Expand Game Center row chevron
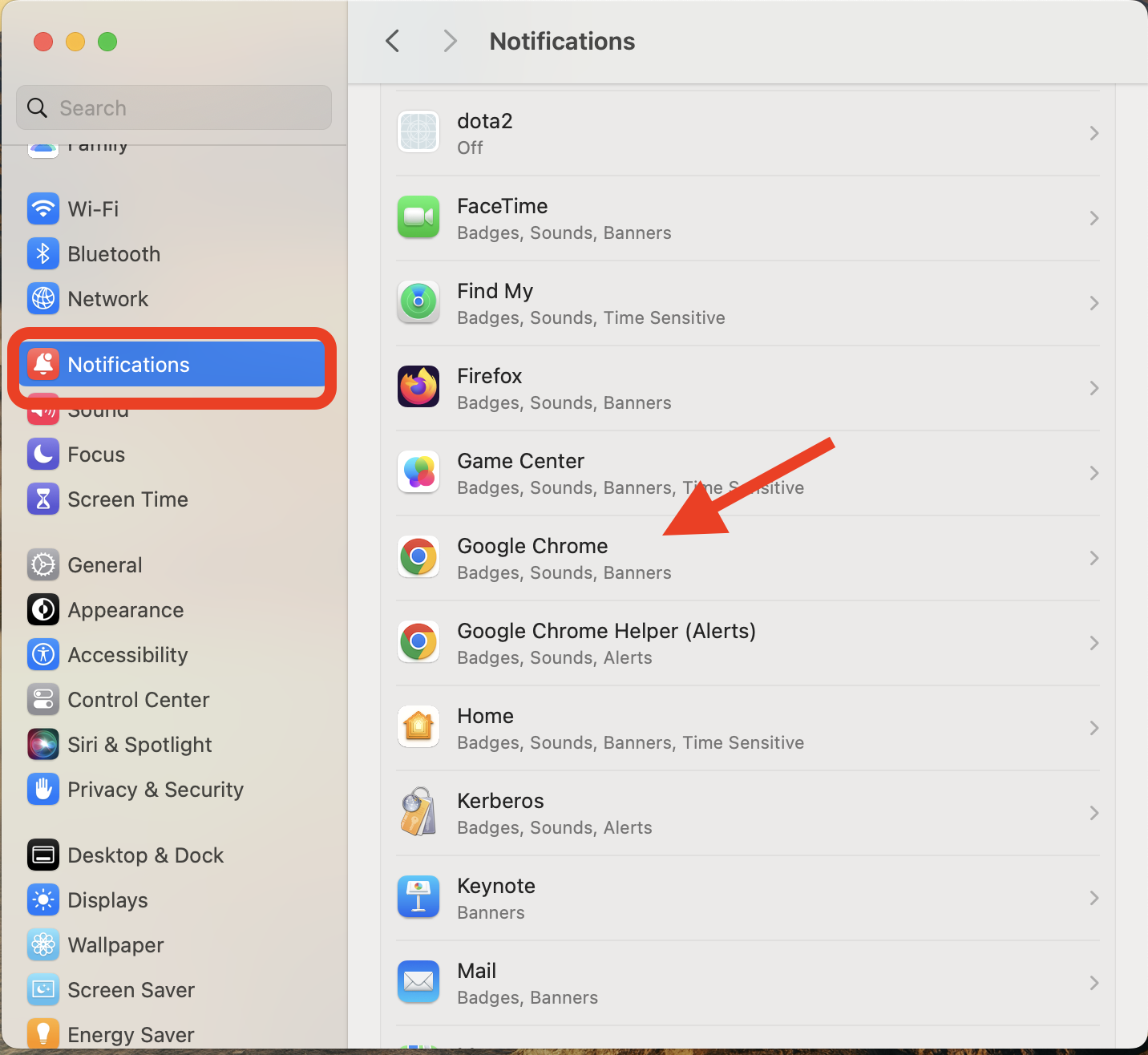This screenshot has width=1148, height=1055. (1094, 473)
